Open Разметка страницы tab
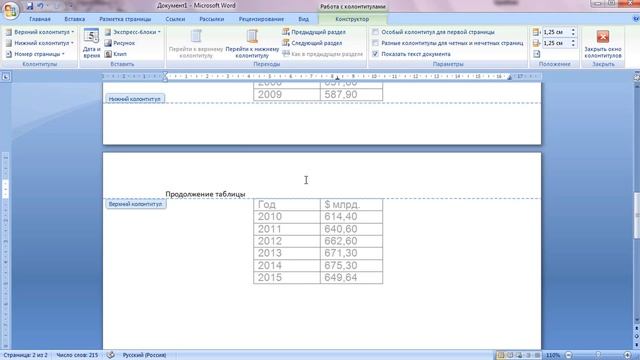The width and height of the screenshot is (640, 360). click(x=125, y=19)
